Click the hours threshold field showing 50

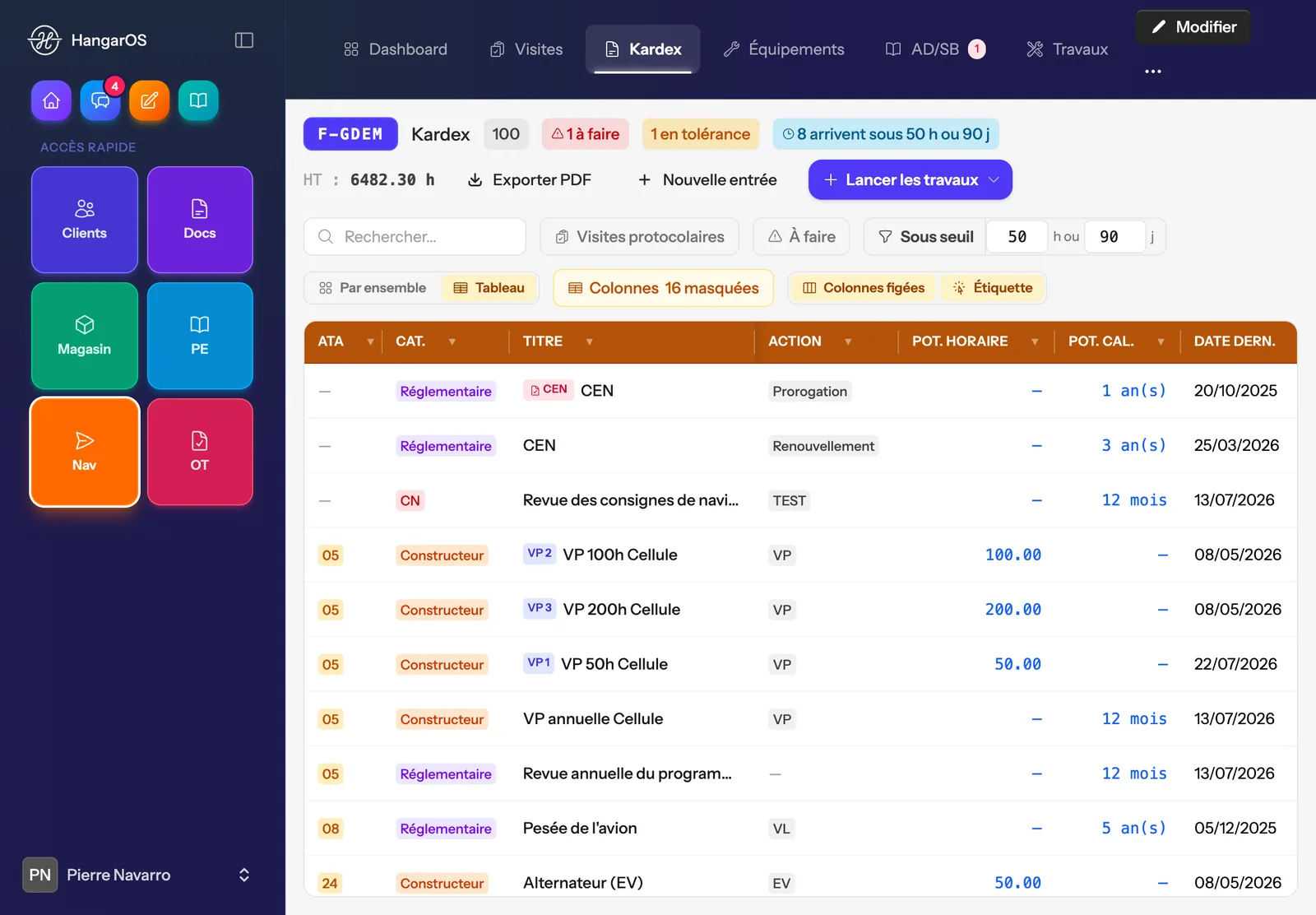1017,237
